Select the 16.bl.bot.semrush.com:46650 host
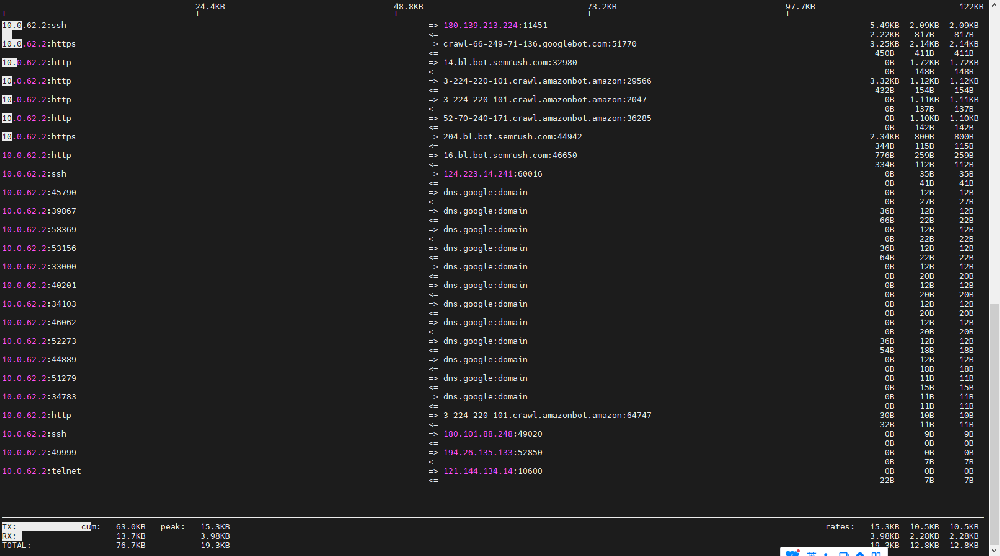 [510, 155]
